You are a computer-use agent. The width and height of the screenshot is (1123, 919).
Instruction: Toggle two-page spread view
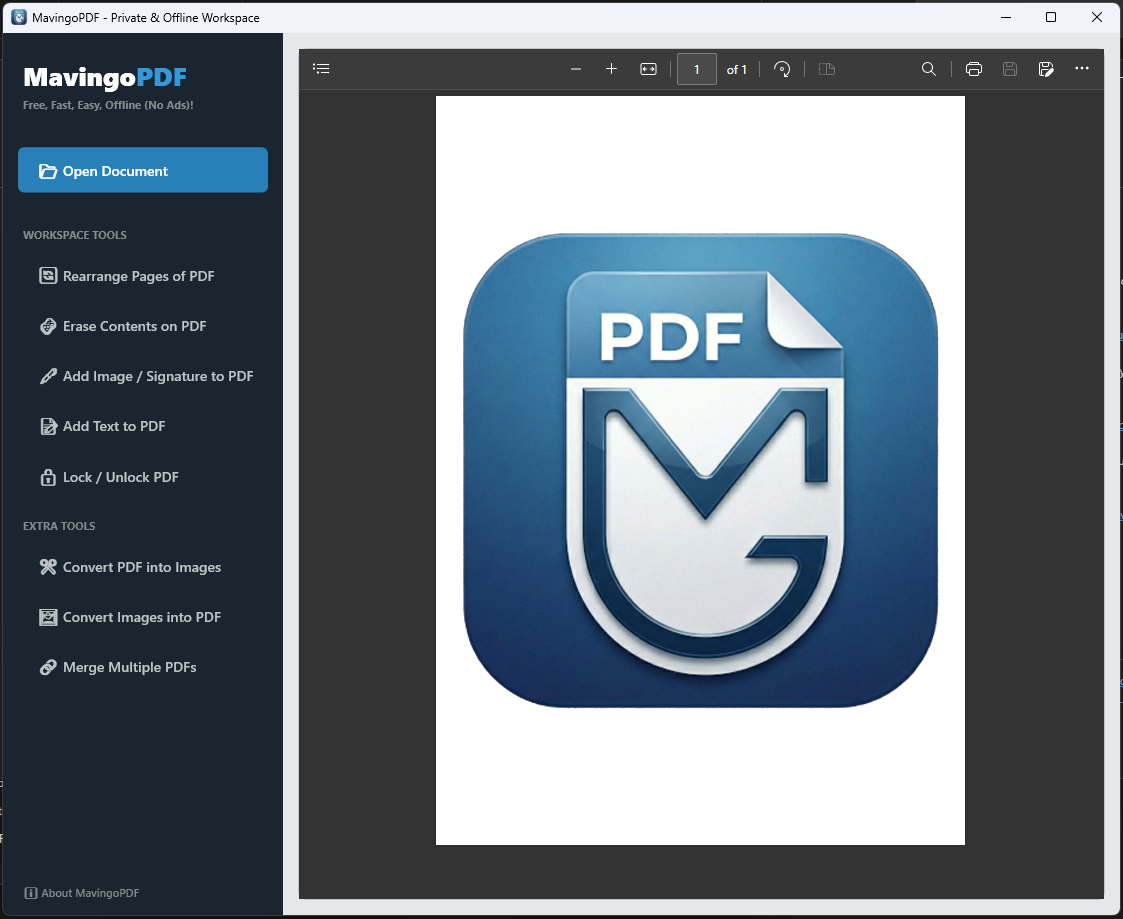coord(826,68)
